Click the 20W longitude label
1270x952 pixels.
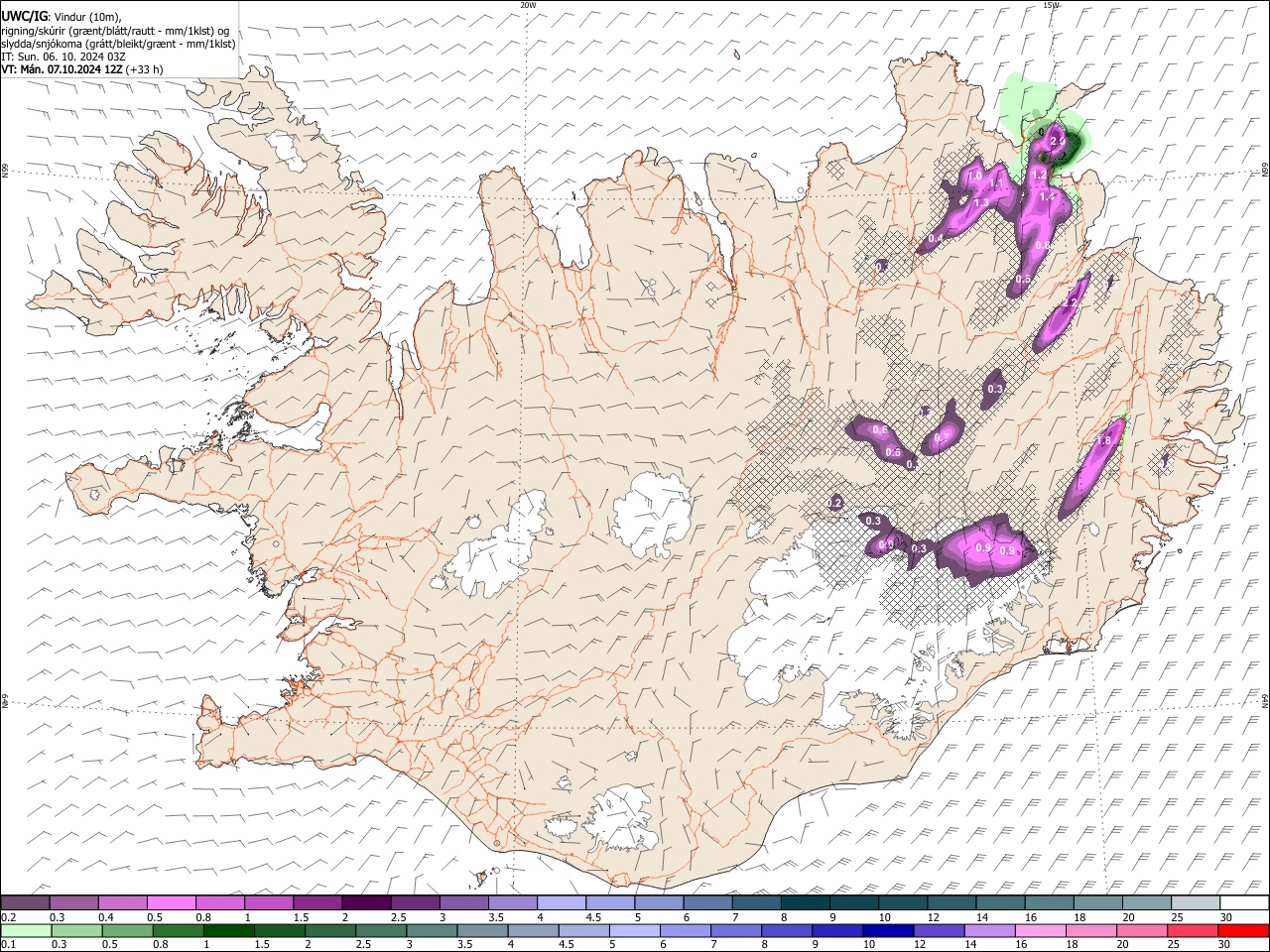(528, 5)
